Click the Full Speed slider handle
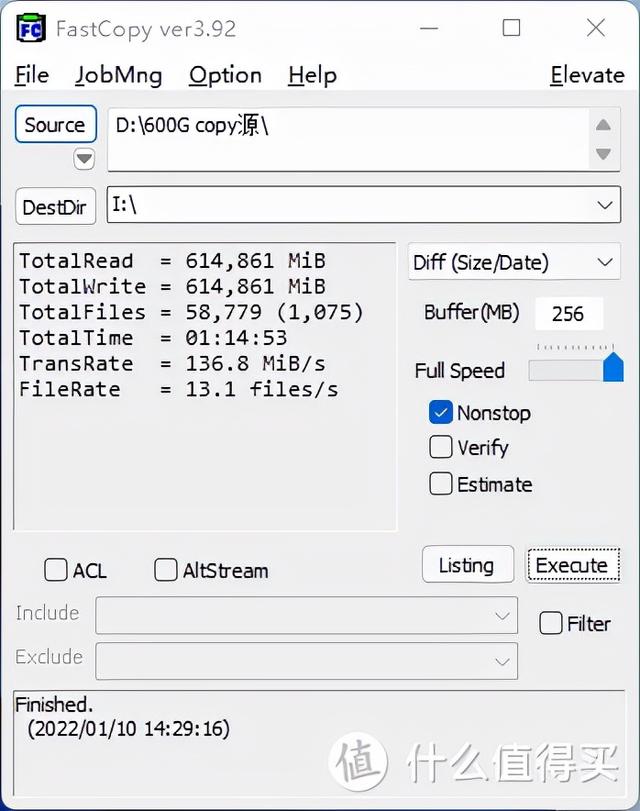The height and width of the screenshot is (811, 640). (613, 367)
